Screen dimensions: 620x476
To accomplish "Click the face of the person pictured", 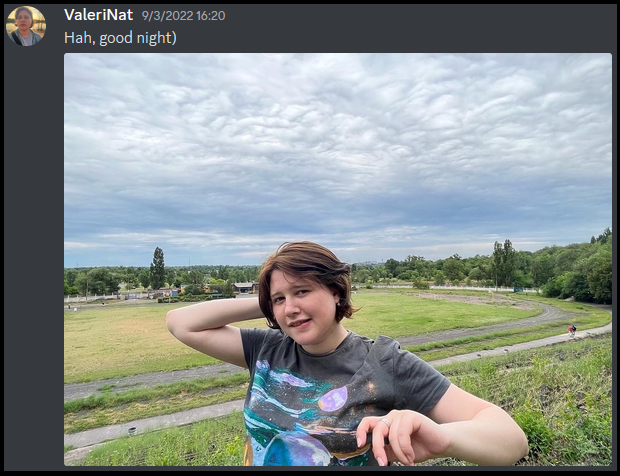I will pyautogui.click(x=299, y=306).
